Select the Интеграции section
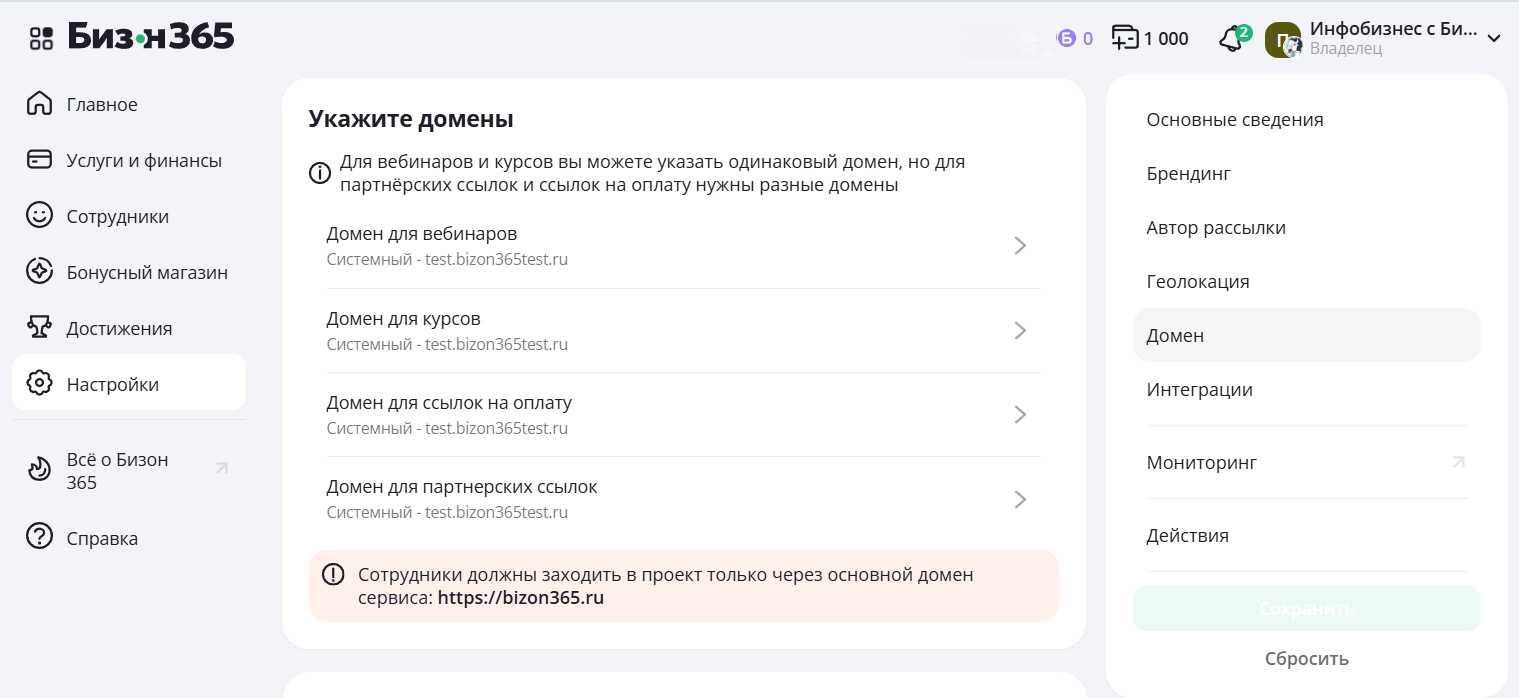Viewport: 1519px width, 698px height. [1199, 390]
